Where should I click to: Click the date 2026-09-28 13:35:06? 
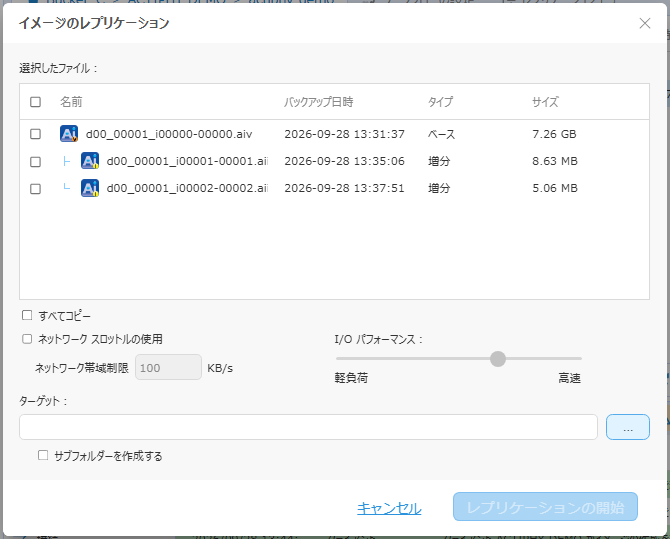click(x=344, y=161)
